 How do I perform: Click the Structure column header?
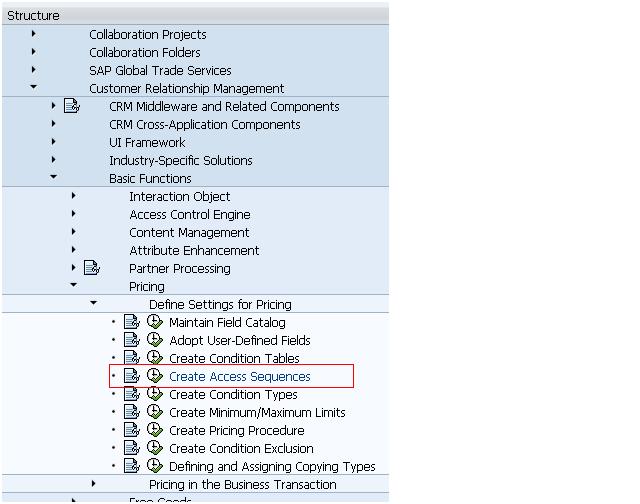pyautogui.click(x=196, y=16)
